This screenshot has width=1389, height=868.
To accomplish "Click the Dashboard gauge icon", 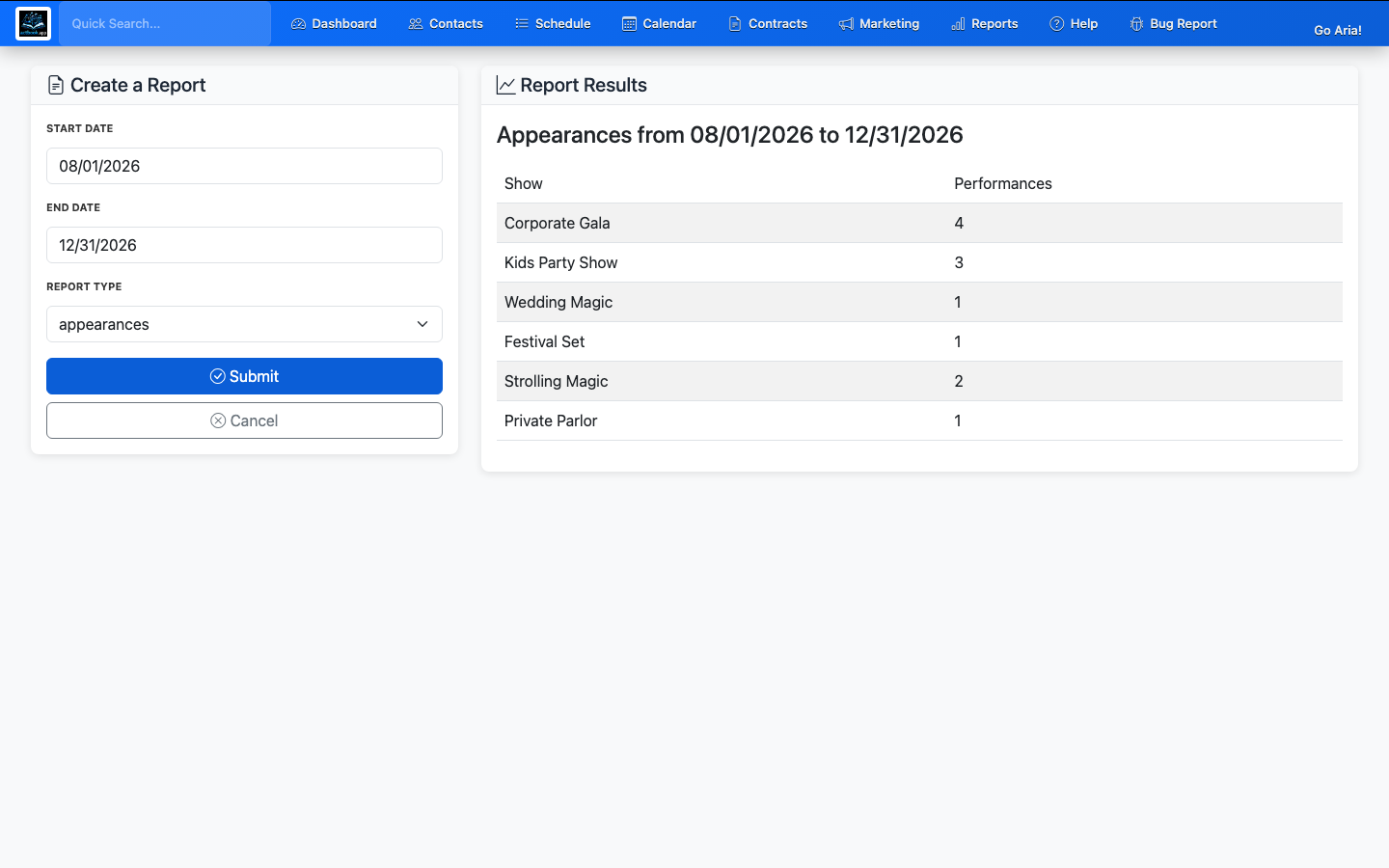I will coord(298,23).
